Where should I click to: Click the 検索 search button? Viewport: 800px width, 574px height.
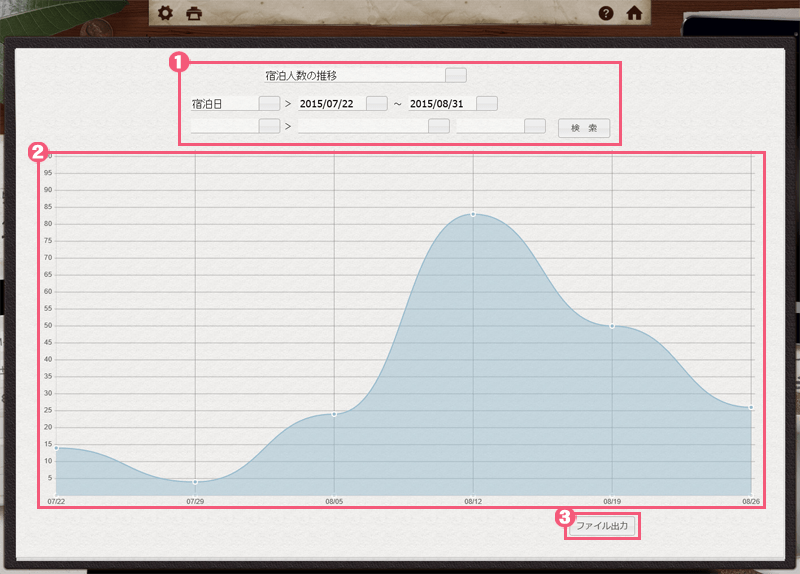coord(584,128)
